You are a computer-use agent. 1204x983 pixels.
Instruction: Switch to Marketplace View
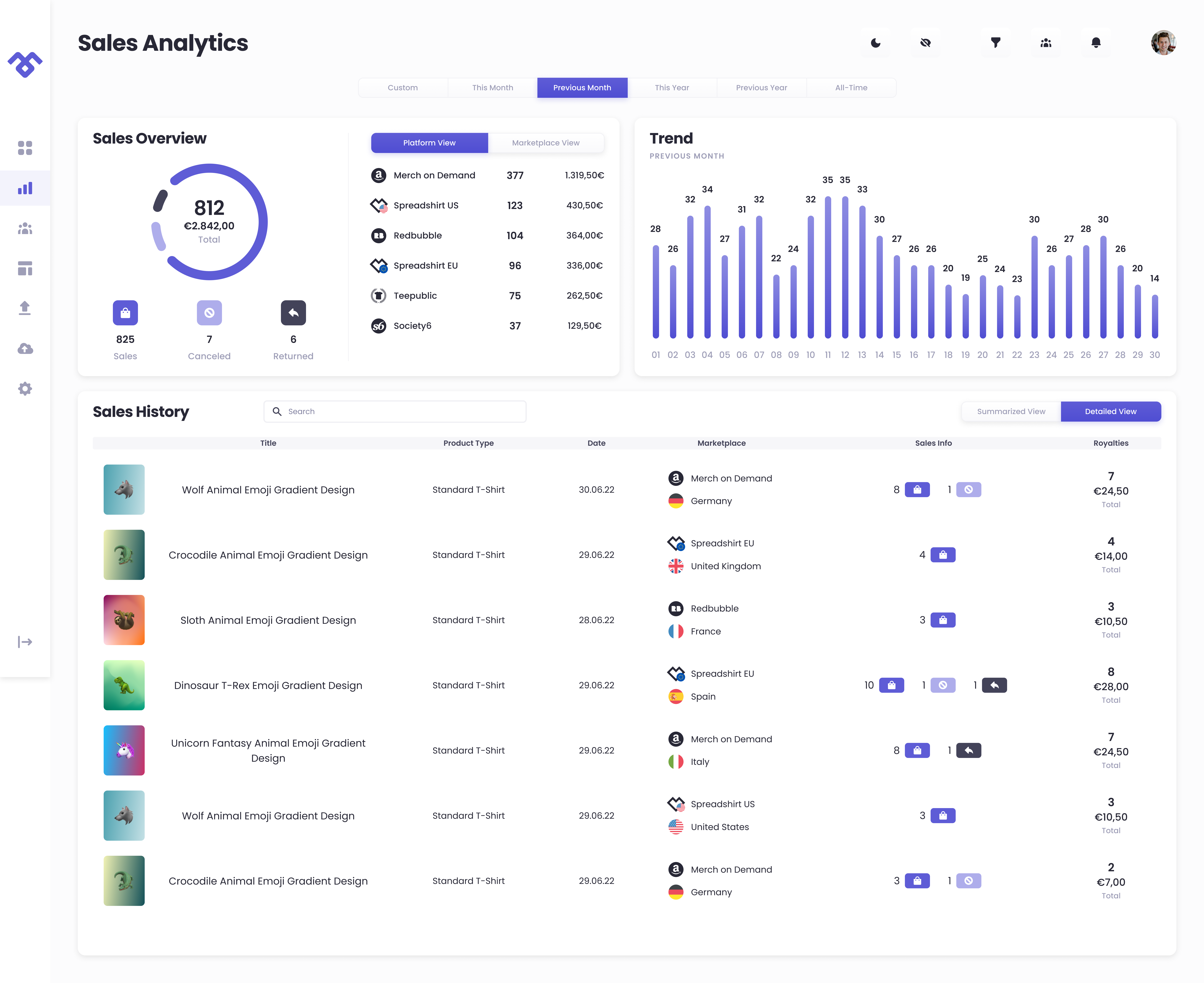pyautogui.click(x=546, y=143)
